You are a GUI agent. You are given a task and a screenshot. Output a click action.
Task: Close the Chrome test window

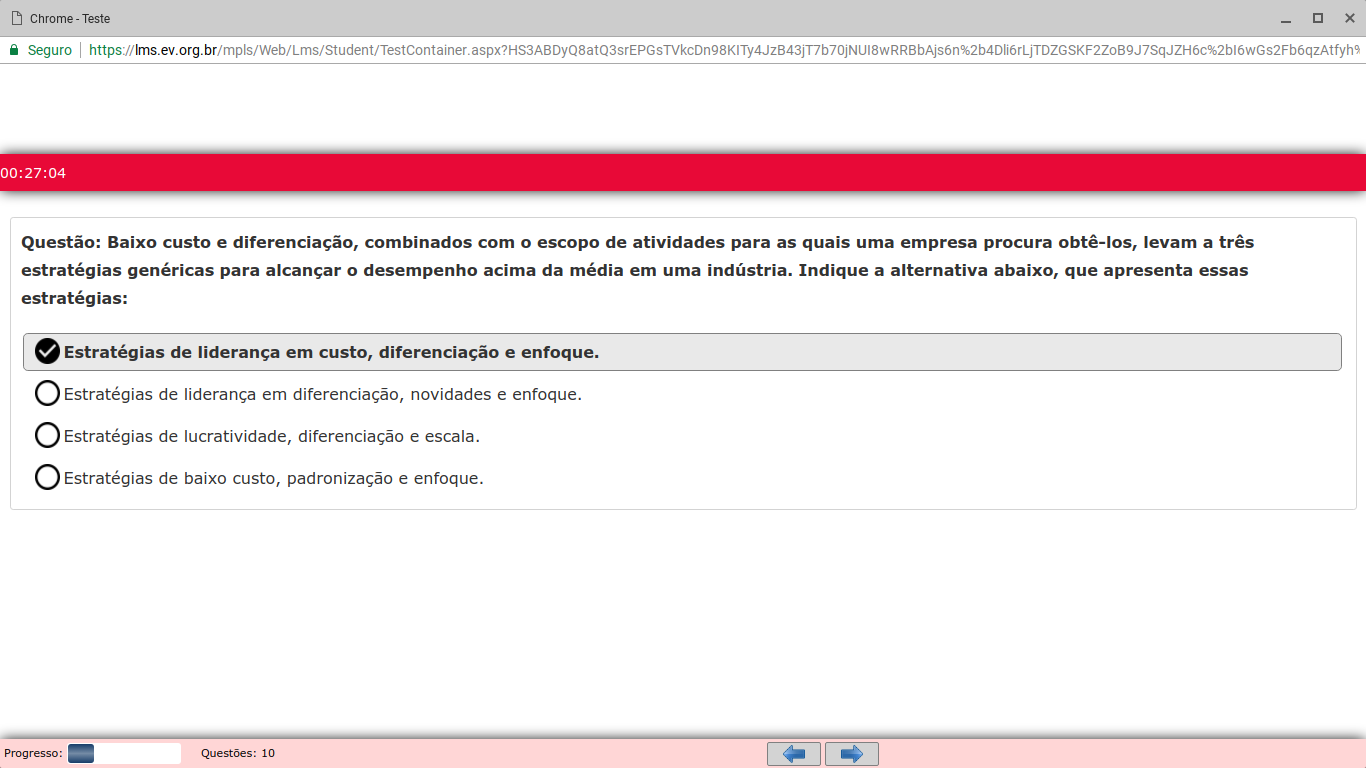click(x=1350, y=18)
